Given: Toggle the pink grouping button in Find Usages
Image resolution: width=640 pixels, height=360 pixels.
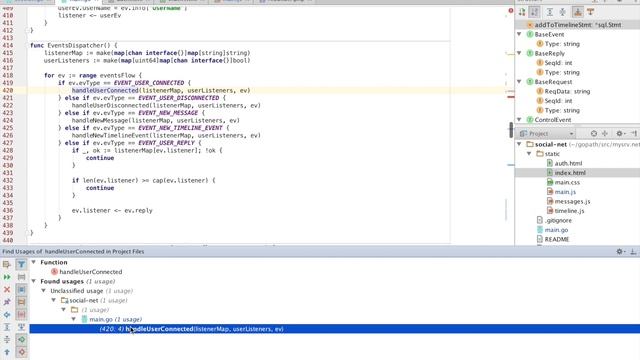Looking at the screenshot, I should (x=21, y=314).
